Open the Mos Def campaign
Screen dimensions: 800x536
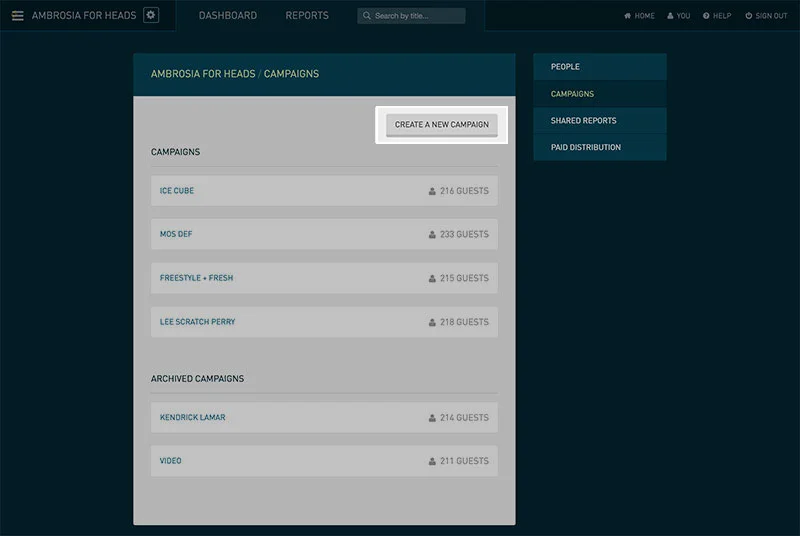324,234
